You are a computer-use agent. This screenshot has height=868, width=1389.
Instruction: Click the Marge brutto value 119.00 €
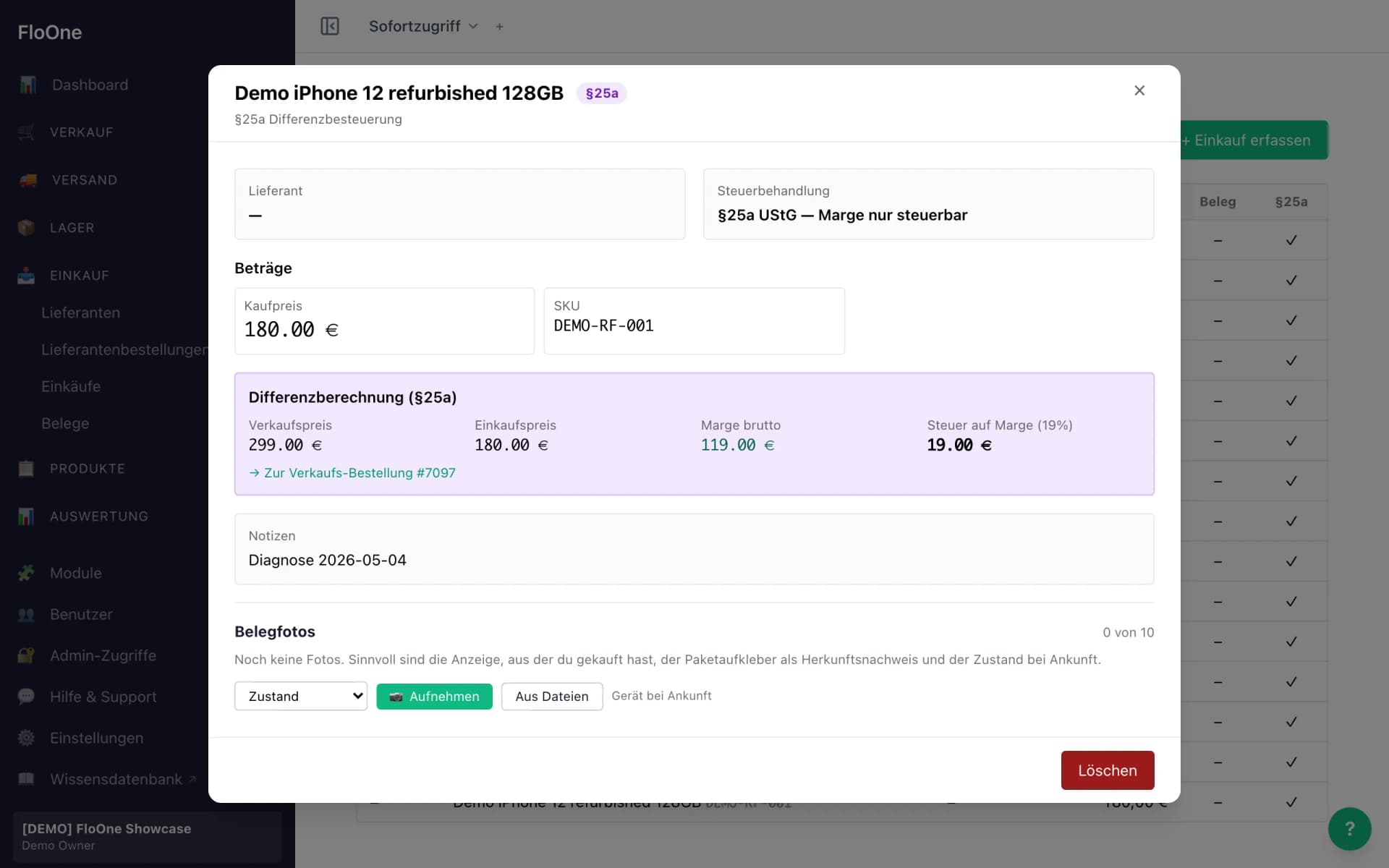tap(737, 445)
